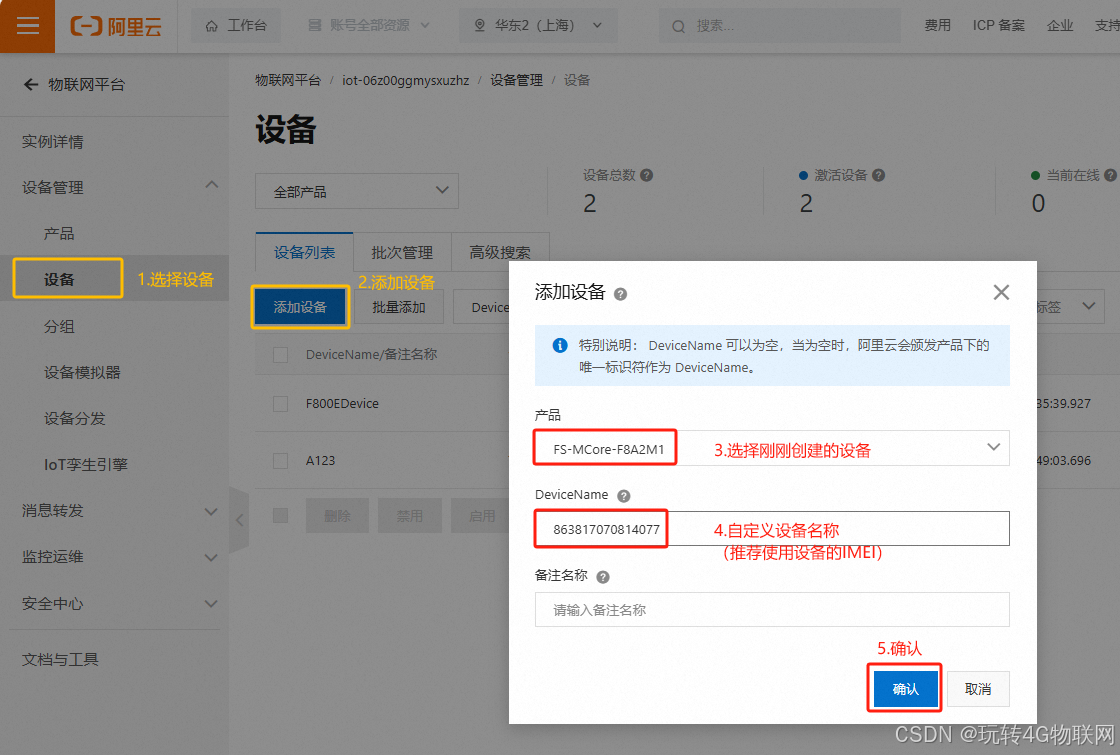This screenshot has height=755, width=1120.
Task: Click the 费用 link in top bar
Action: coord(937,26)
